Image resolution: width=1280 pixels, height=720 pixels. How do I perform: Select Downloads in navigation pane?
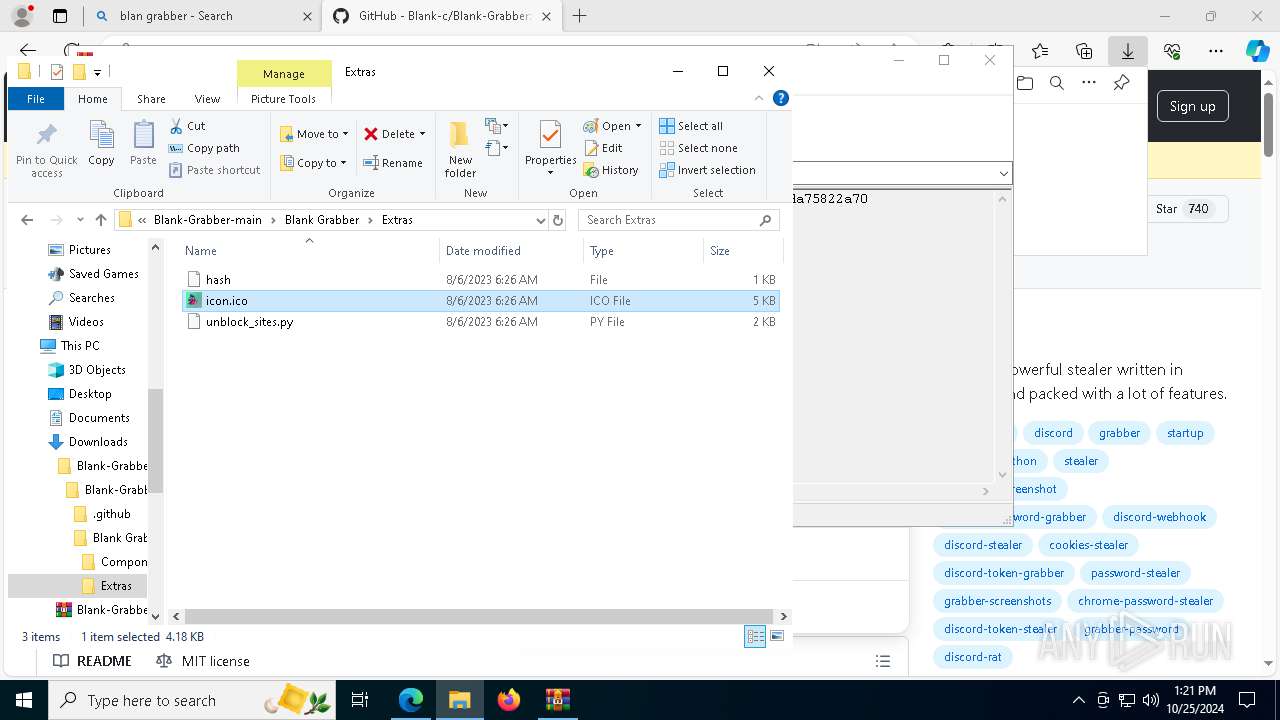pos(97,442)
